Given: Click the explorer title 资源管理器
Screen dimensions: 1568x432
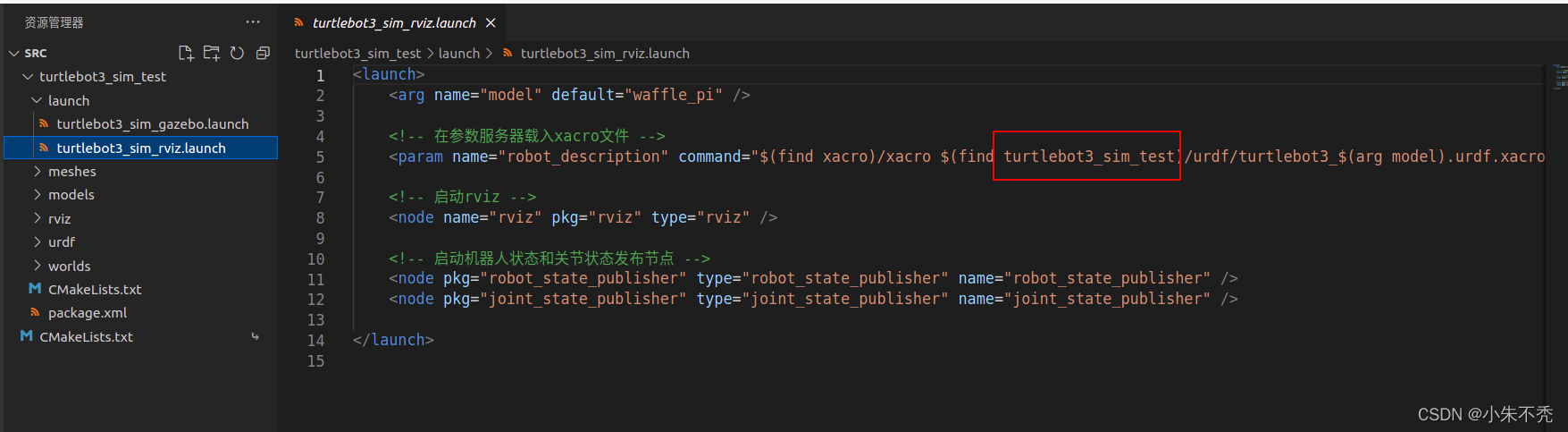Looking at the screenshot, I should 54,22.
